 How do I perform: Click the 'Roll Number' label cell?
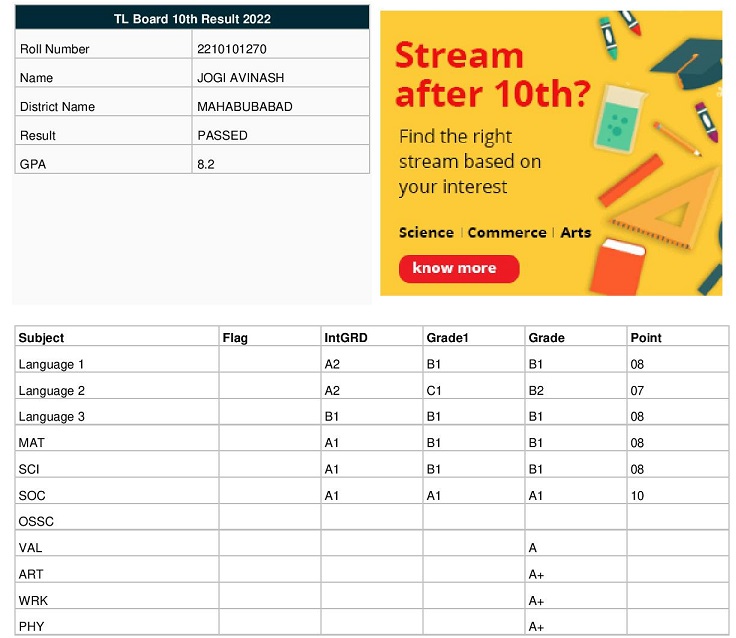[x=104, y=45]
